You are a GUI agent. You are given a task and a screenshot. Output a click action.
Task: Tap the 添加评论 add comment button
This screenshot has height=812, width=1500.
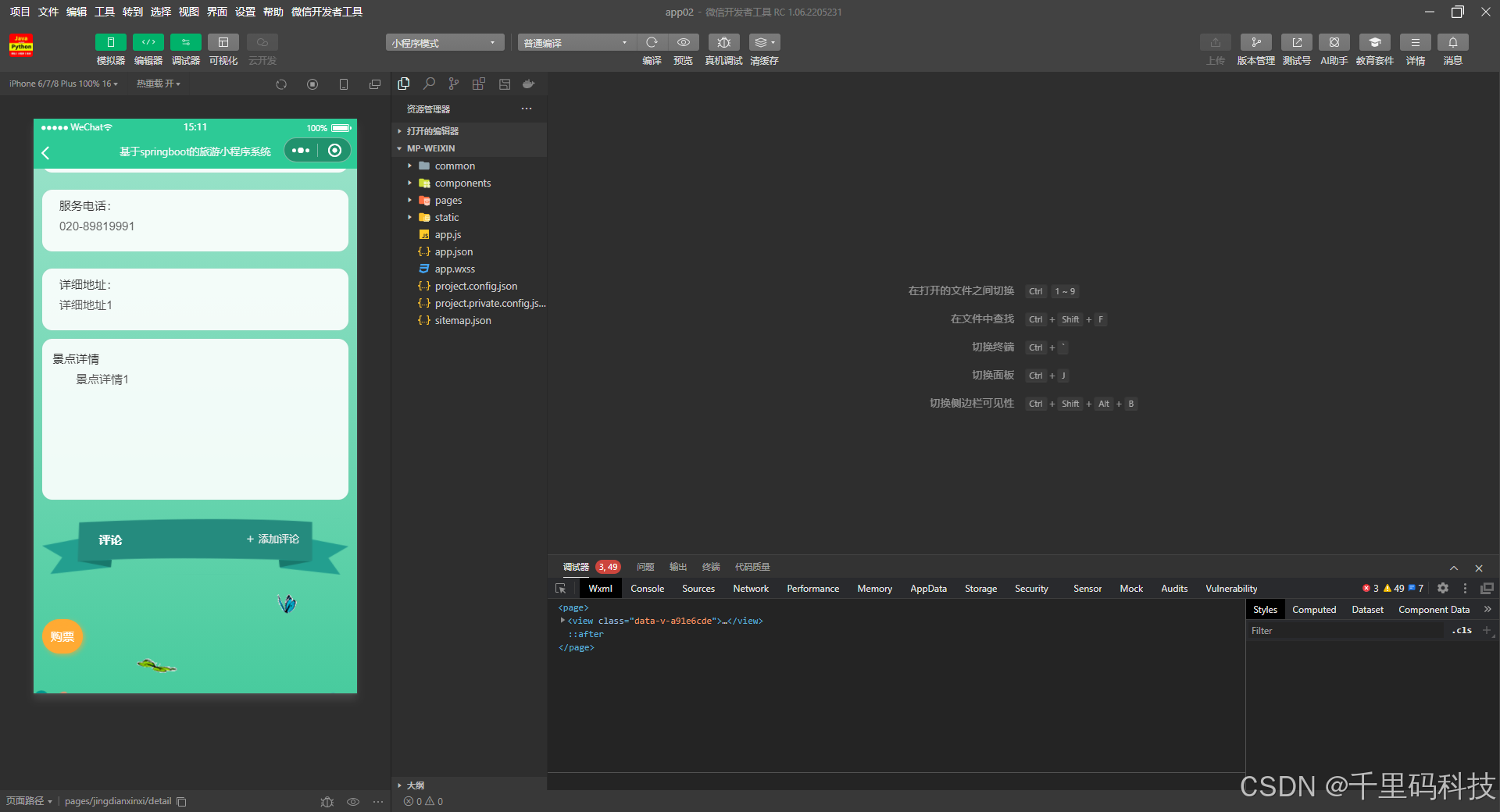tap(273, 539)
